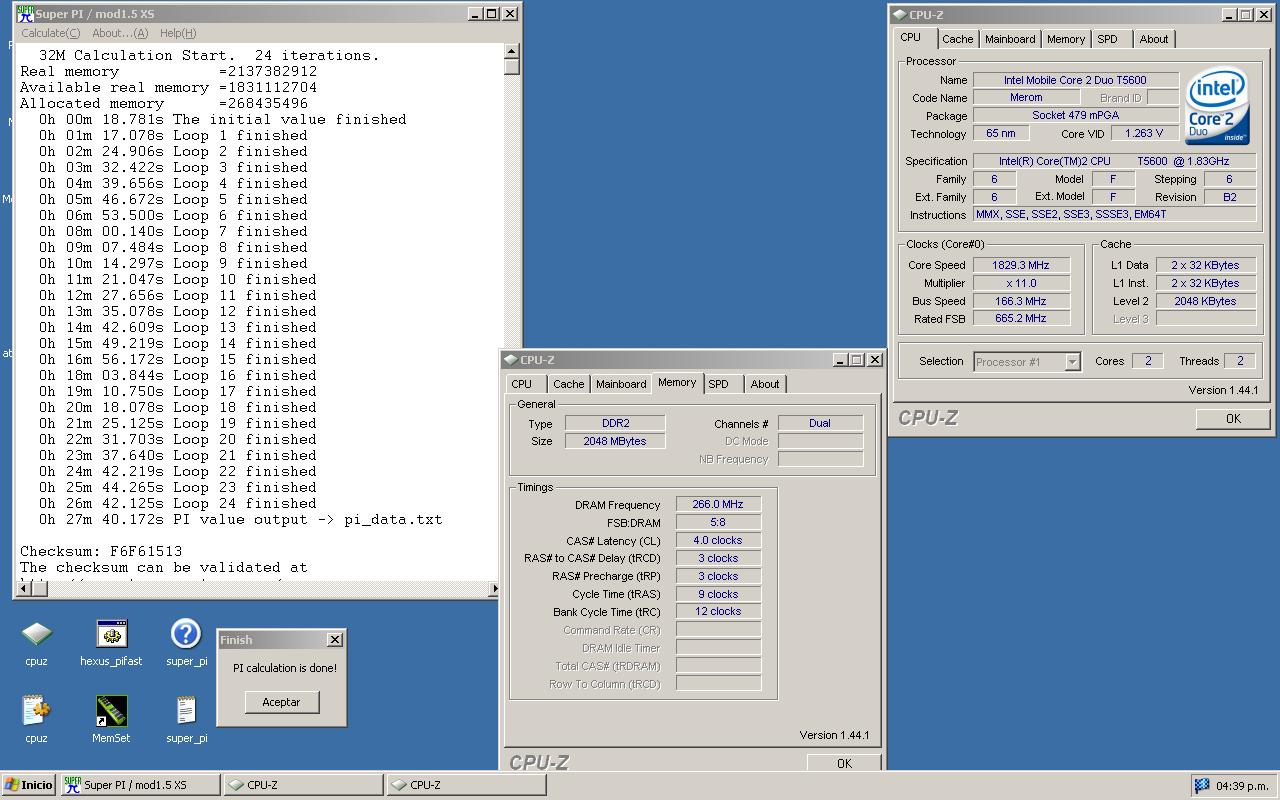The width and height of the screenshot is (1280, 800).
Task: Switch to Cache tab in CPU-Z processor window
Action: [x=957, y=39]
